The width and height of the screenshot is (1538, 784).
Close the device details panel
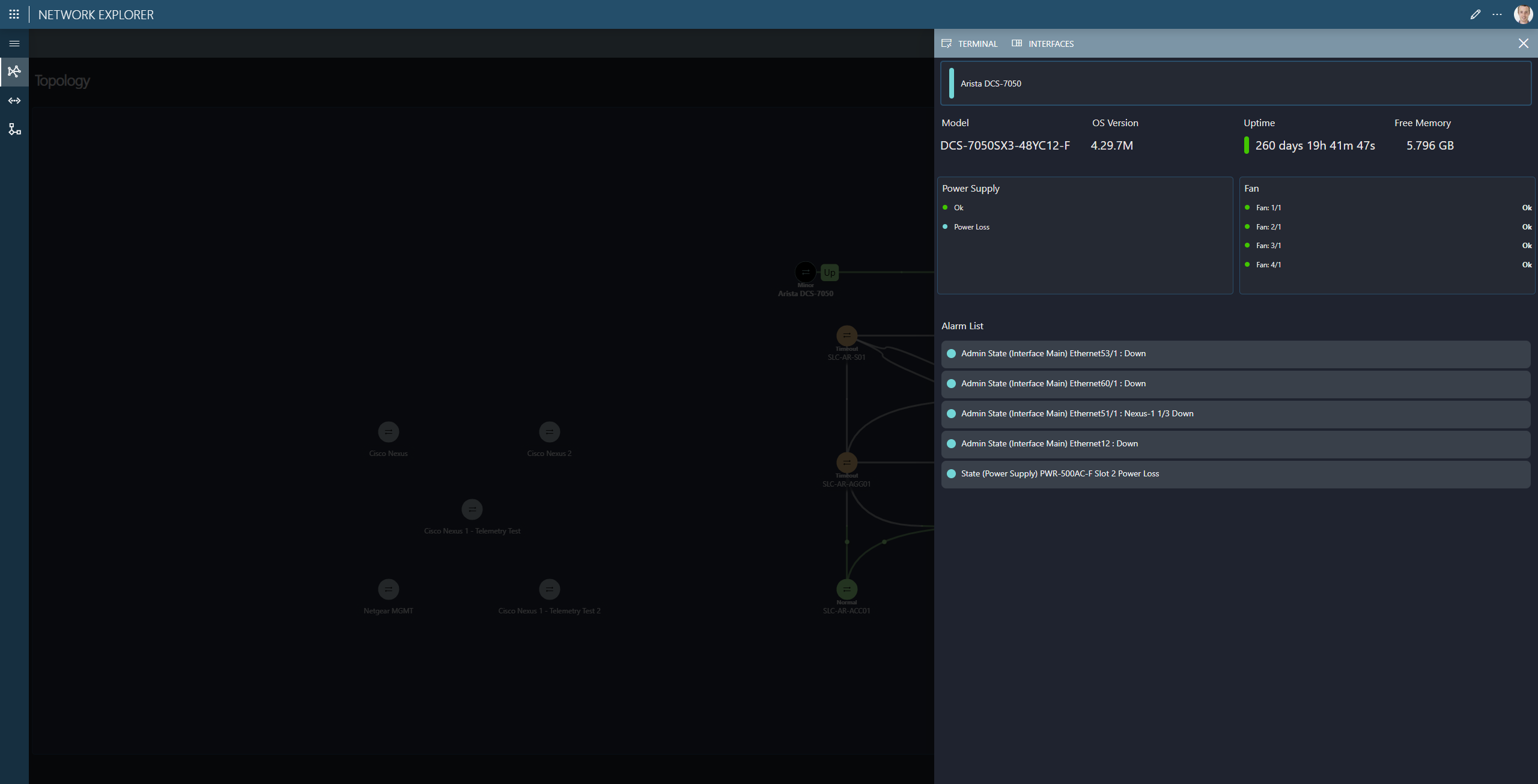coord(1523,43)
